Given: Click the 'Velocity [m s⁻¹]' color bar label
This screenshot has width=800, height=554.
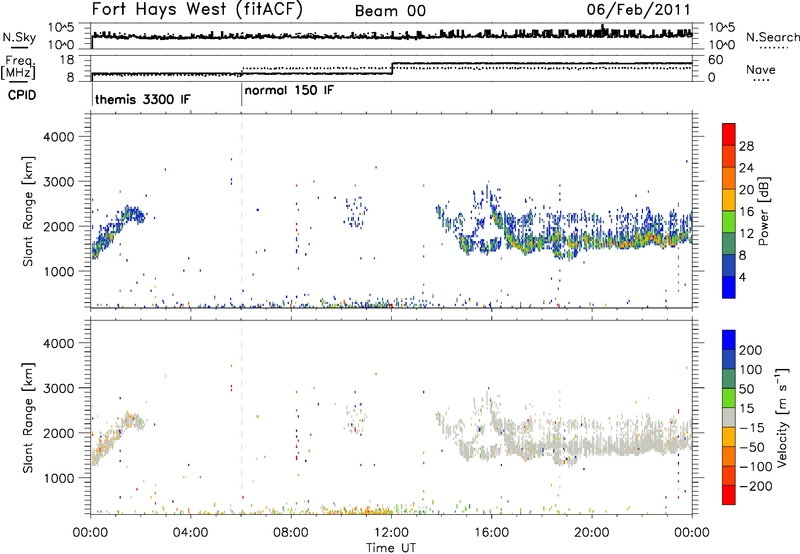Looking at the screenshot, I should click(x=781, y=417).
